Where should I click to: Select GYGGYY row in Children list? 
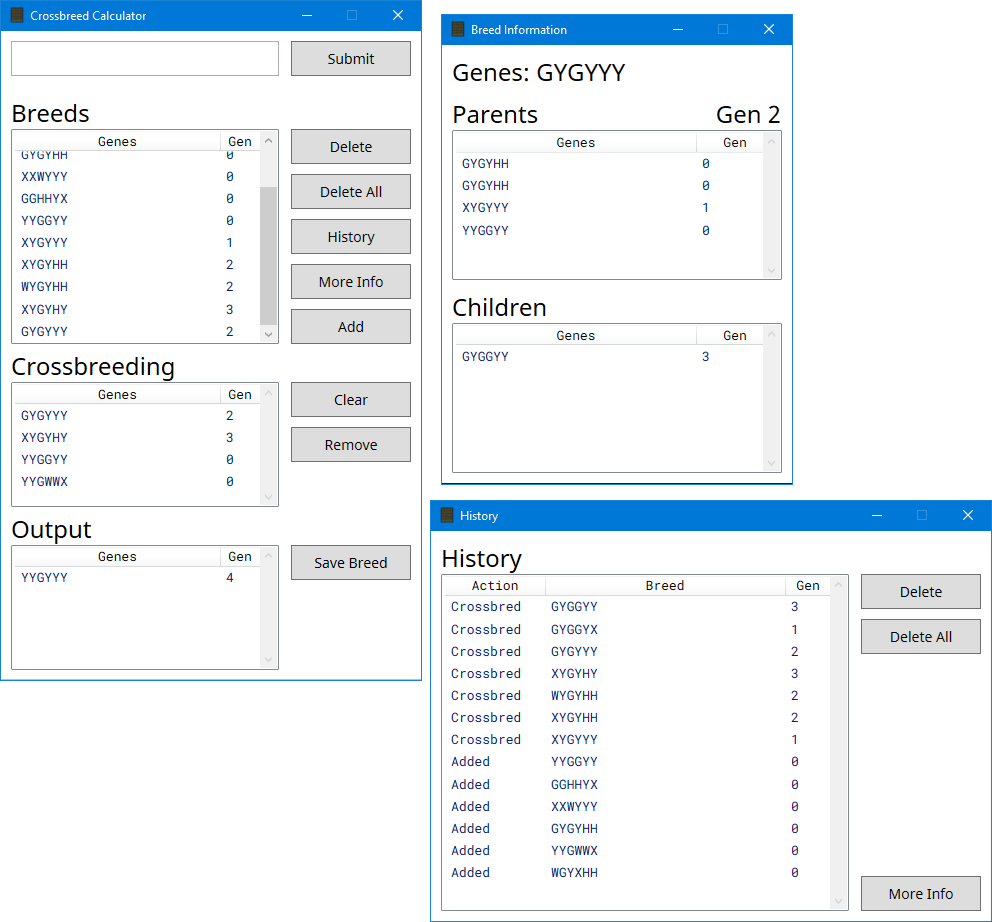[609, 357]
